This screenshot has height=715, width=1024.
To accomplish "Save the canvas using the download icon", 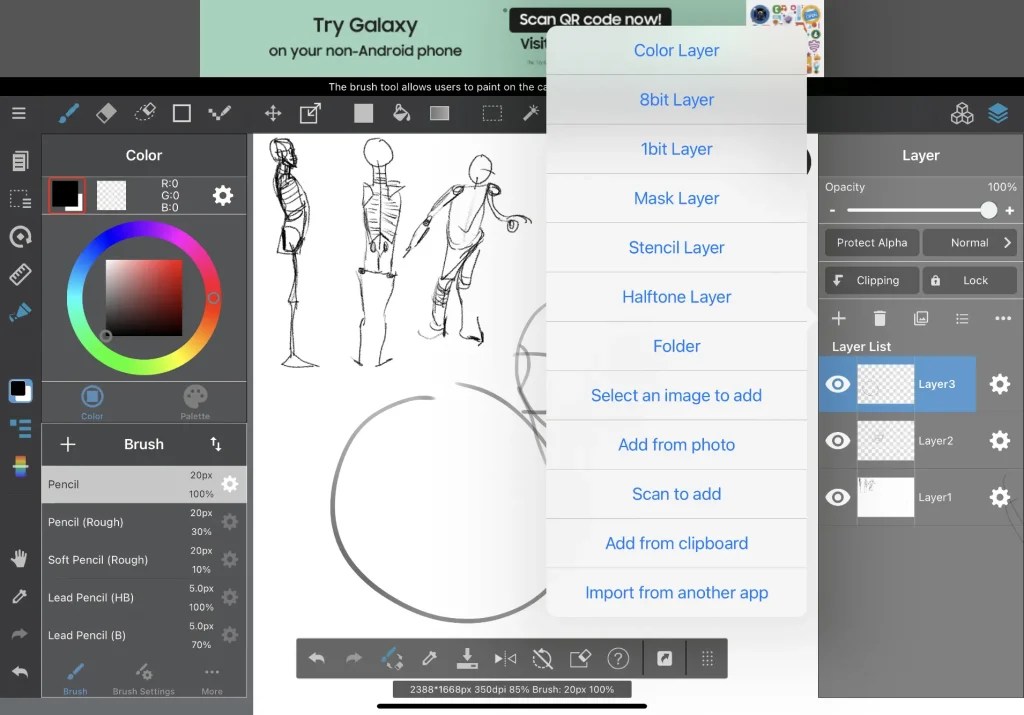I will click(466, 658).
